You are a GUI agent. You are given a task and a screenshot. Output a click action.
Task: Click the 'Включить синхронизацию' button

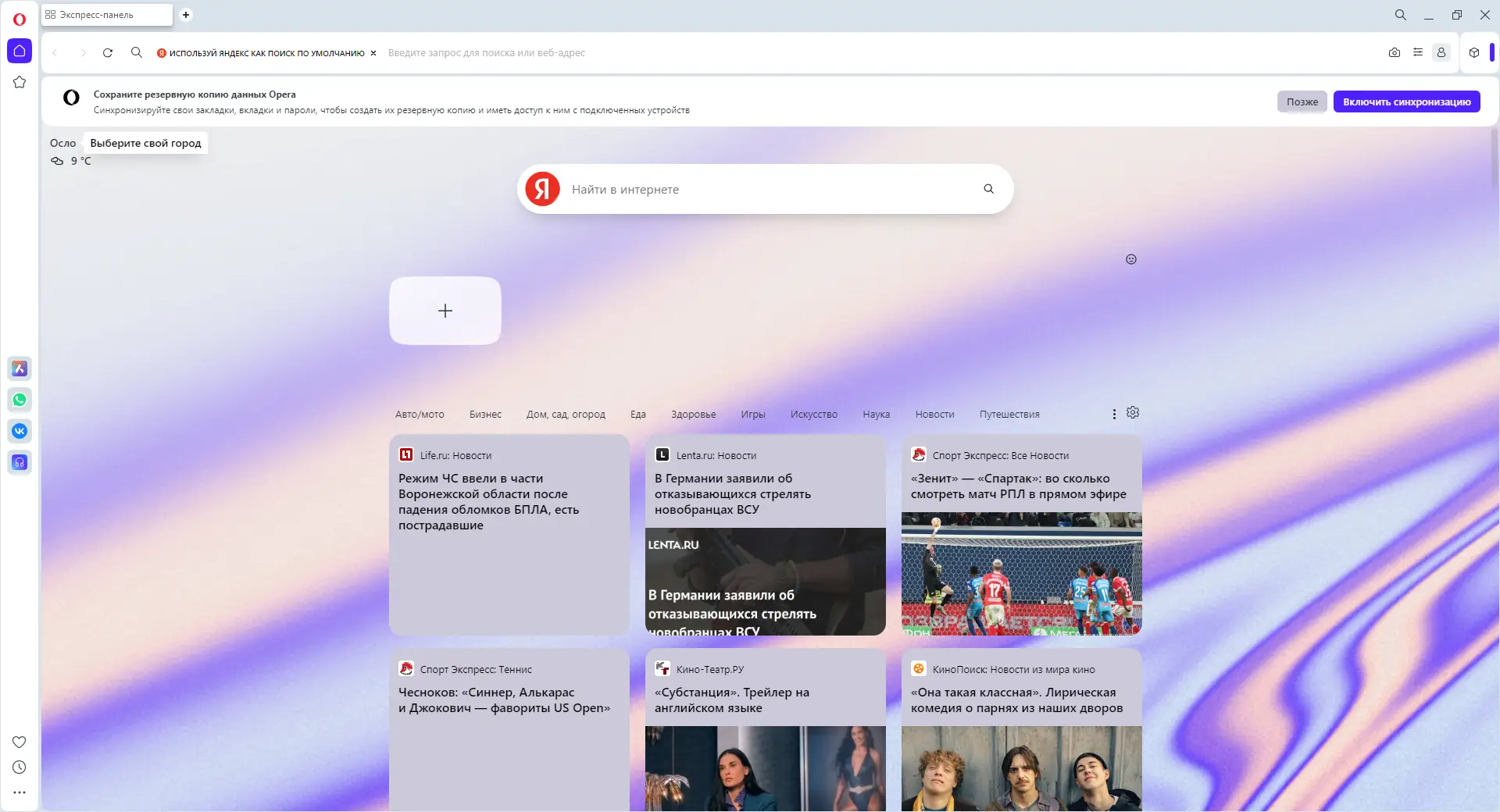point(1406,101)
